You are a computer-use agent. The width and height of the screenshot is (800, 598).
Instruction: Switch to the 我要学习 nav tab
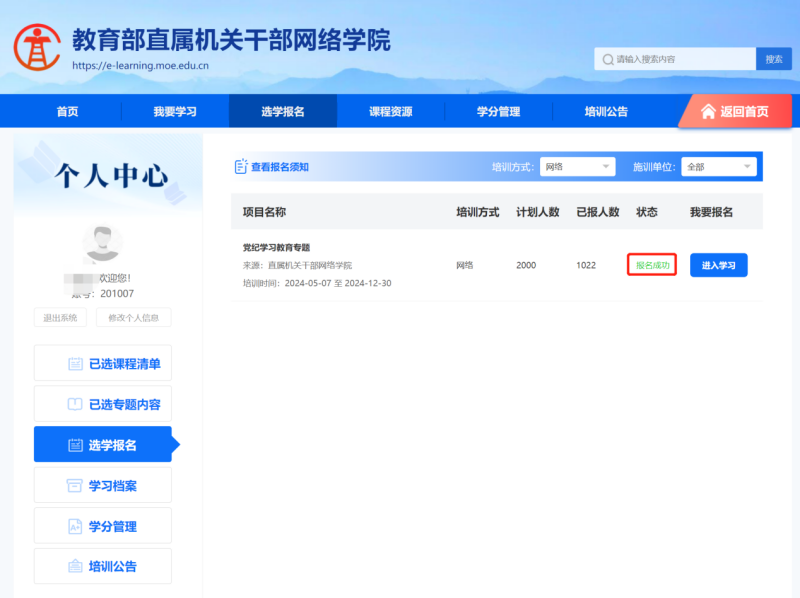click(175, 111)
